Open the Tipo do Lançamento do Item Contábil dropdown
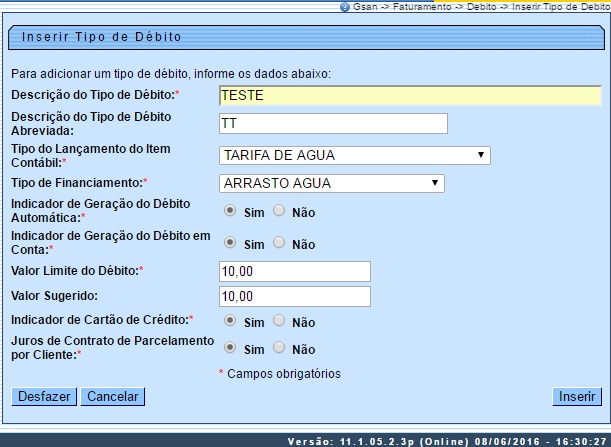The image size is (611, 447). pos(354,155)
